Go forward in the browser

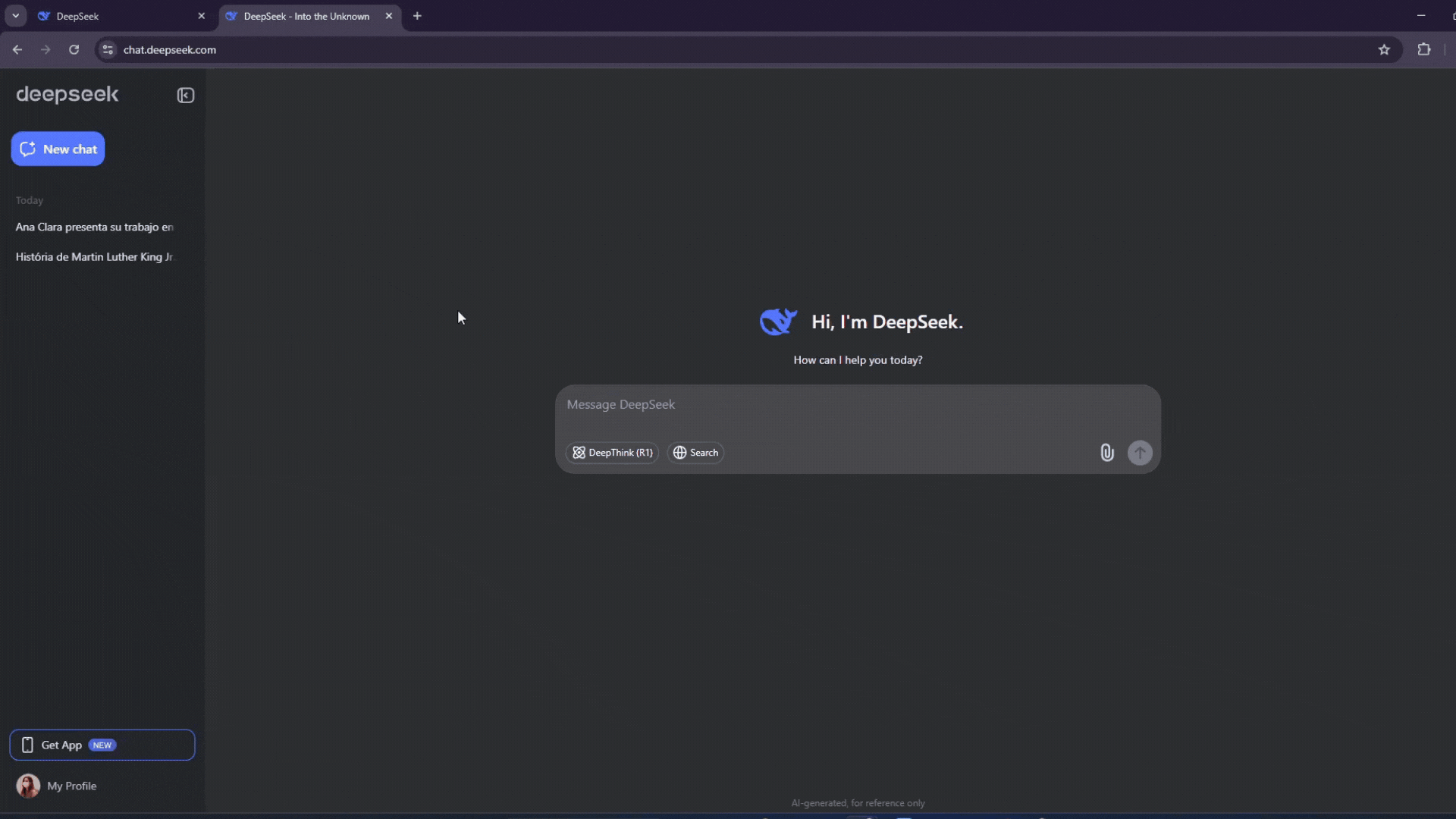click(45, 49)
